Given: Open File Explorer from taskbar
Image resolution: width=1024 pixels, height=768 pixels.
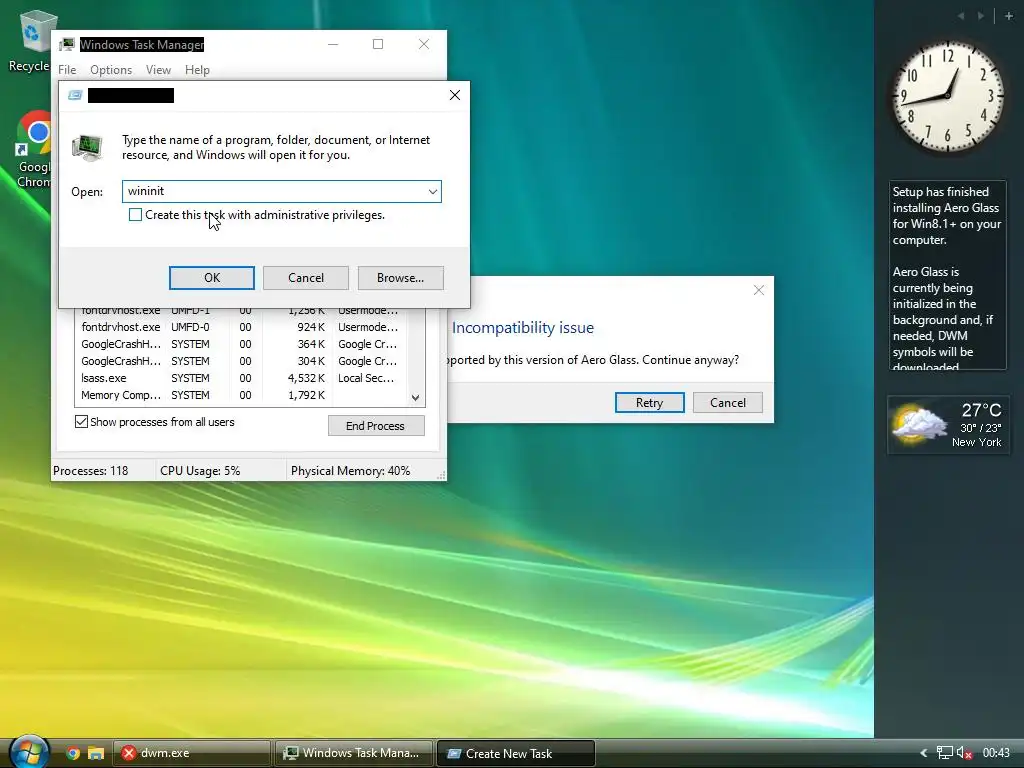Looking at the screenshot, I should click(x=96, y=754).
